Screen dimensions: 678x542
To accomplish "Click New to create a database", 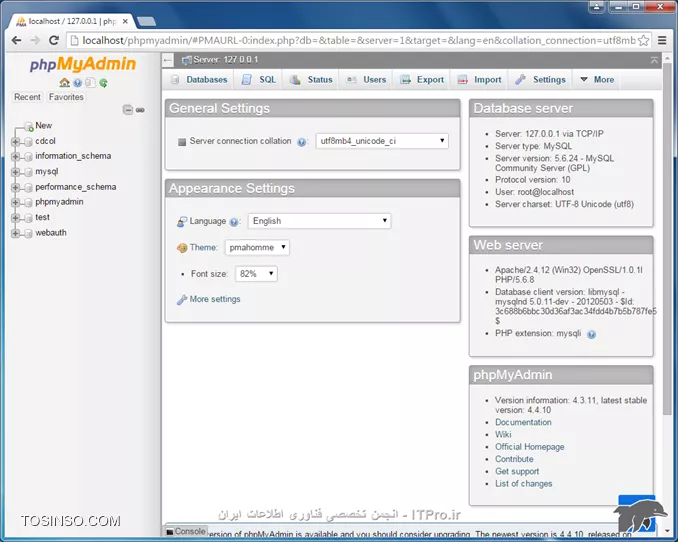I will click(44, 126).
